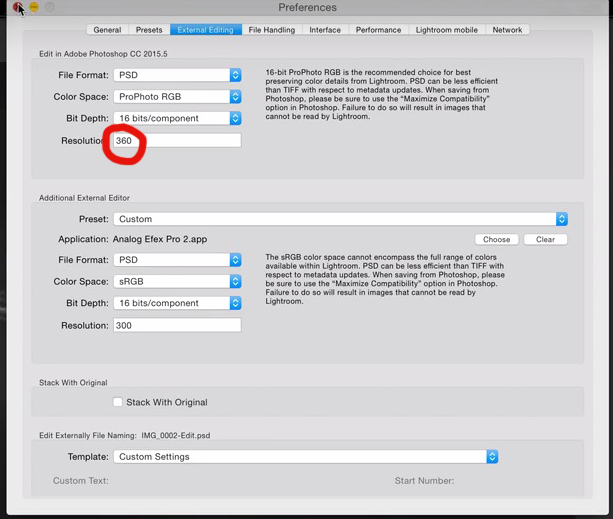Expand the ProPhoto RGB Color Space dropdown
This screenshot has height=519, width=613.
(x=178, y=97)
